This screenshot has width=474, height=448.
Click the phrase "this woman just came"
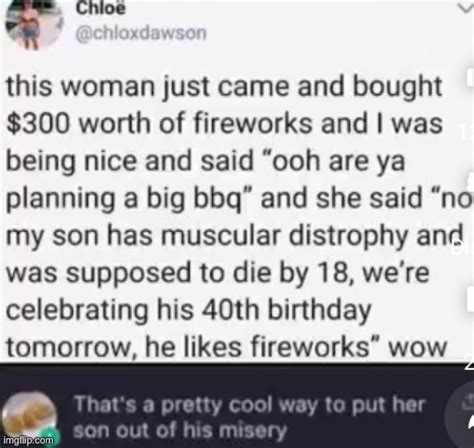143,86
